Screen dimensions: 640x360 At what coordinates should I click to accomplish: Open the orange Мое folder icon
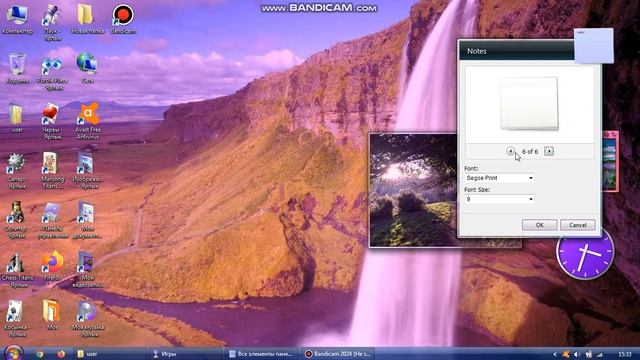click(52, 315)
